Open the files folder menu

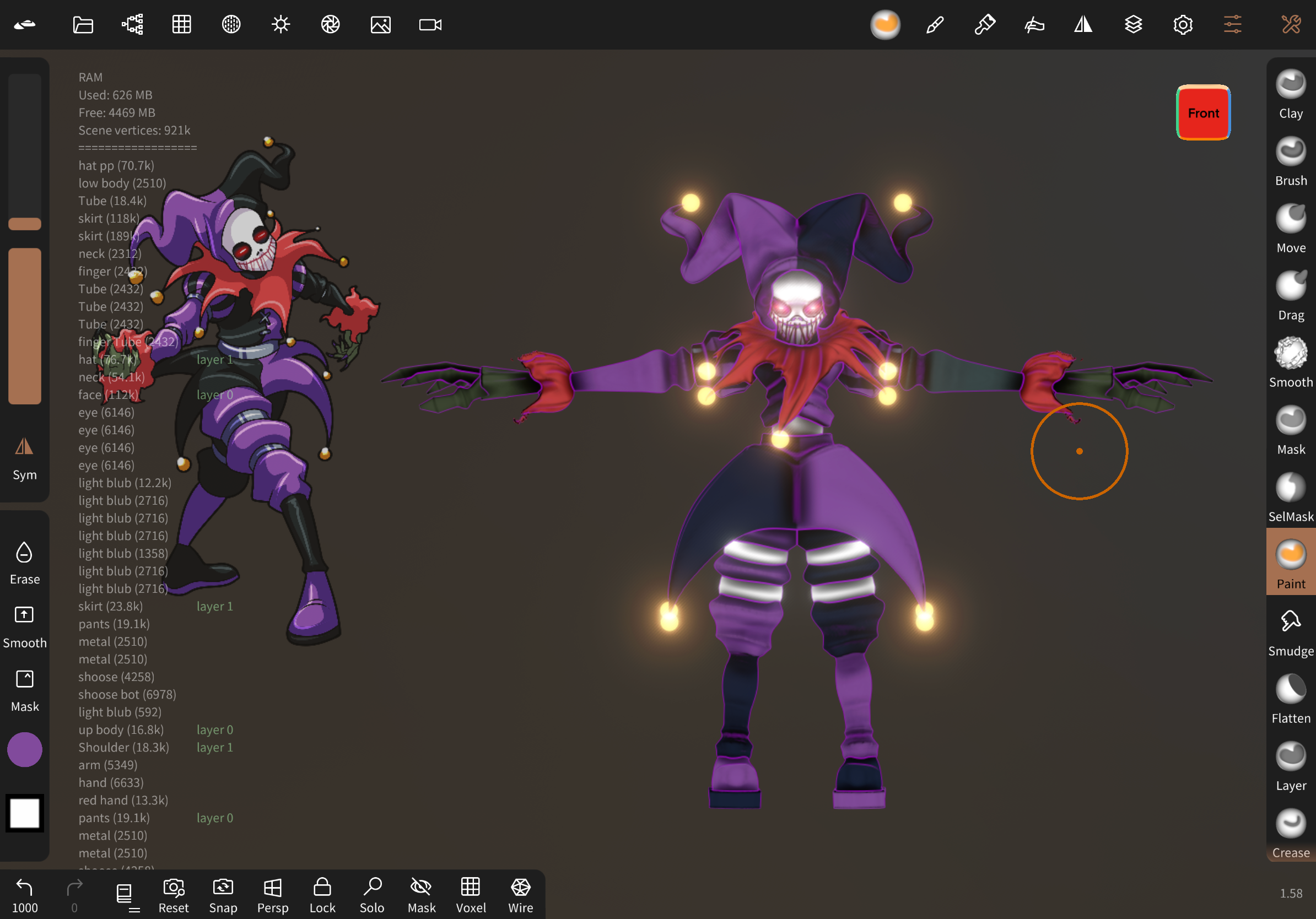pos(83,25)
